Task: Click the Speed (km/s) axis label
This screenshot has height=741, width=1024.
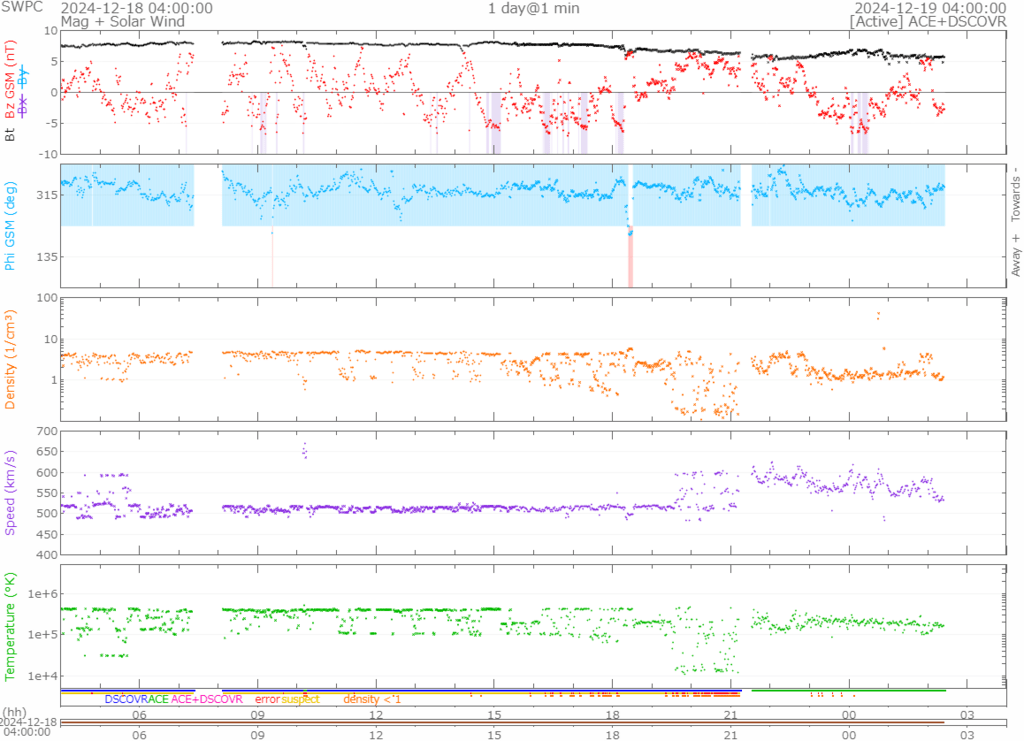Action: coord(11,492)
